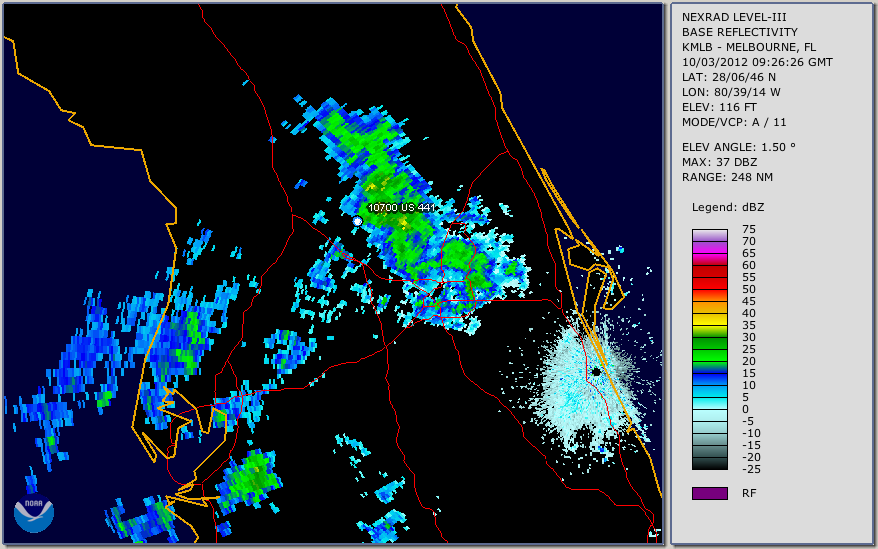This screenshot has height=549, width=878.
Task: Click the 60 value on the legend scale
Action: pyautogui.click(x=749, y=266)
